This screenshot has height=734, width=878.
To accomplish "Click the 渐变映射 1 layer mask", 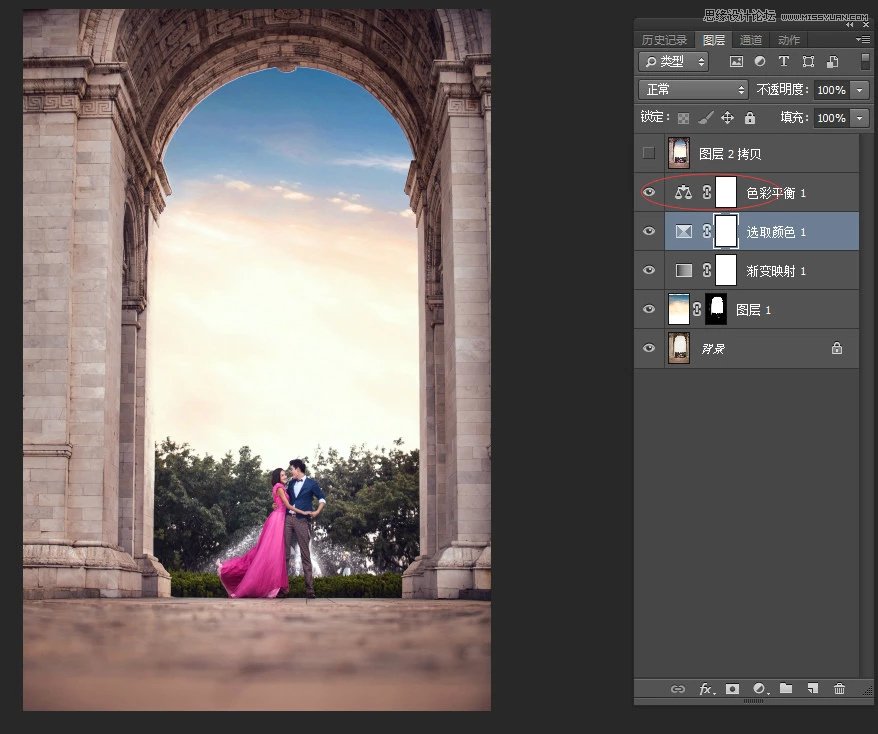I will click(726, 270).
